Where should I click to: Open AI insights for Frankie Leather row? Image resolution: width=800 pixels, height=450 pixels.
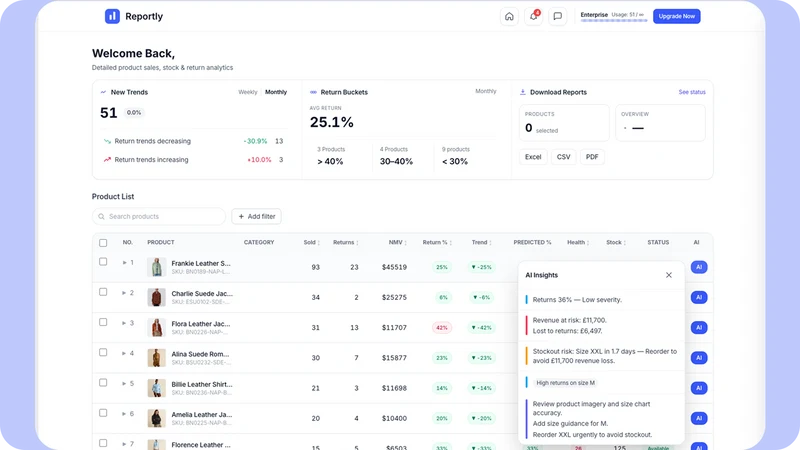coord(699,267)
